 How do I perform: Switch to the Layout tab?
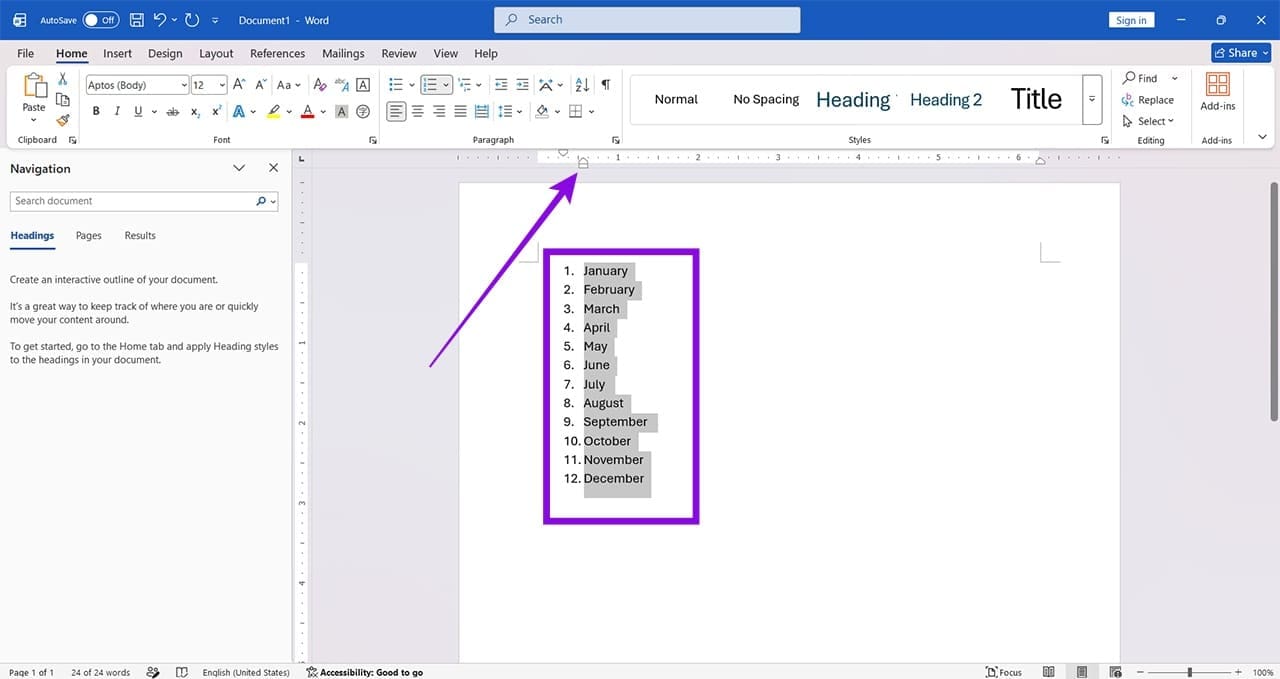point(216,54)
